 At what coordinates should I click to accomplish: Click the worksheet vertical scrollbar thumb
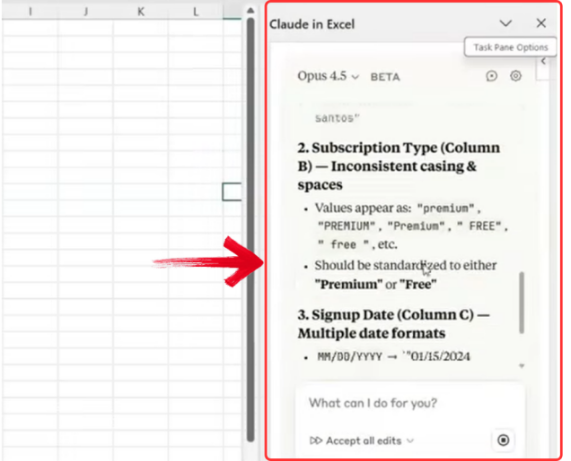pos(250,229)
